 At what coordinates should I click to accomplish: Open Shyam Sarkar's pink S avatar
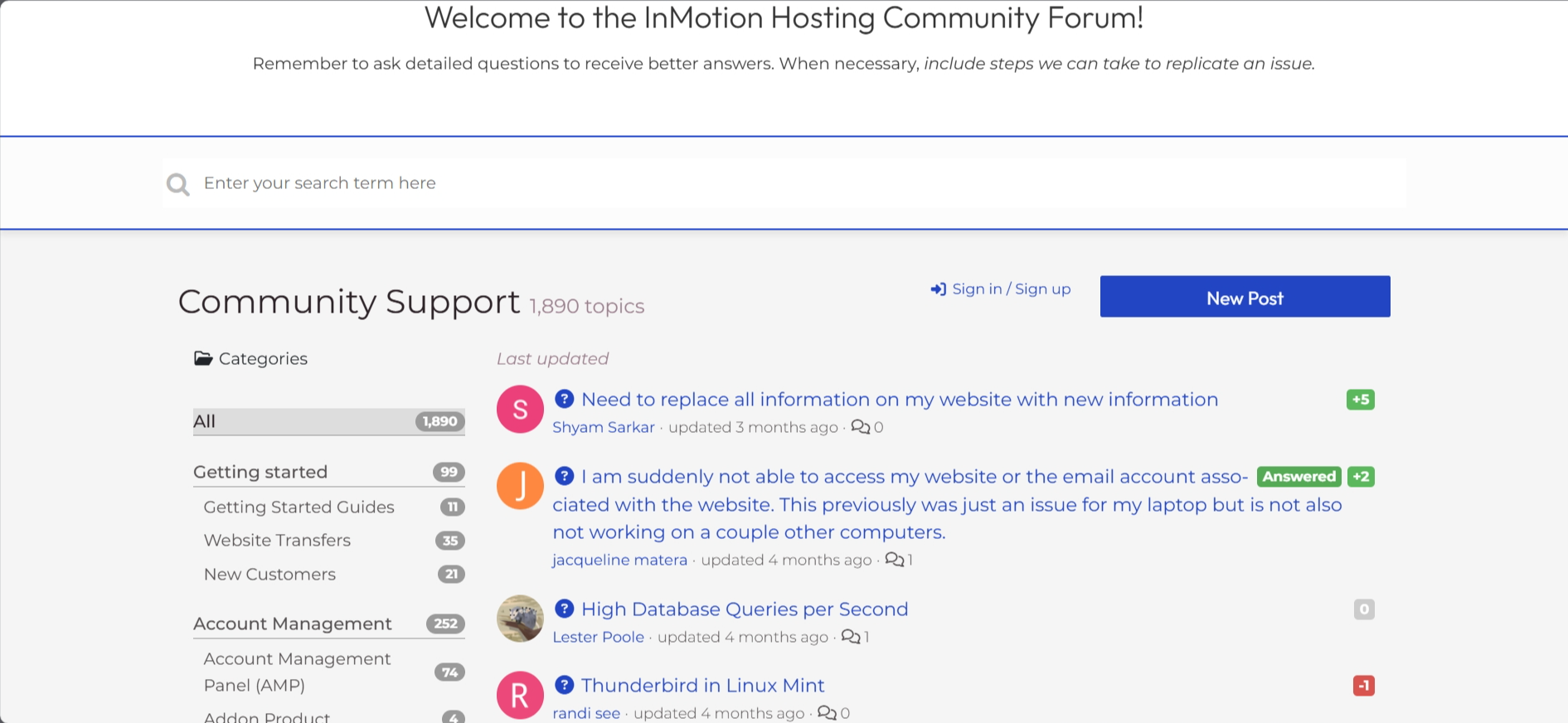coord(520,409)
